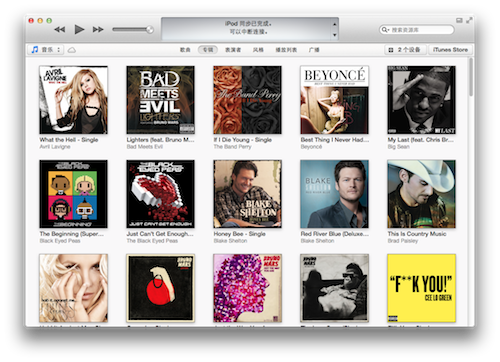Click the artist name "Bad Meets Evil"
The height and width of the screenshot is (362, 500).
click(145, 147)
